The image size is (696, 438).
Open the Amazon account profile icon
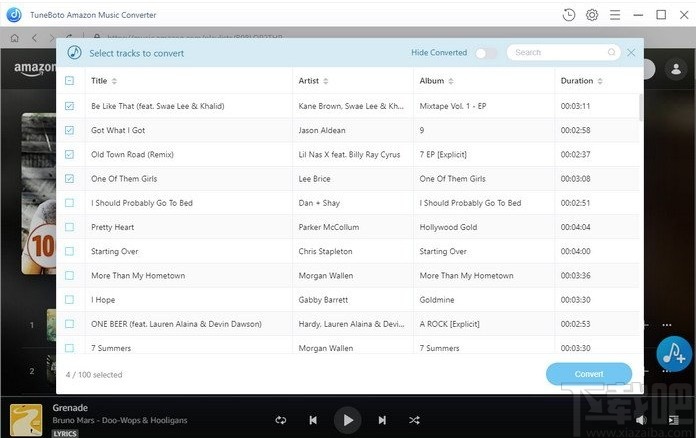point(676,69)
